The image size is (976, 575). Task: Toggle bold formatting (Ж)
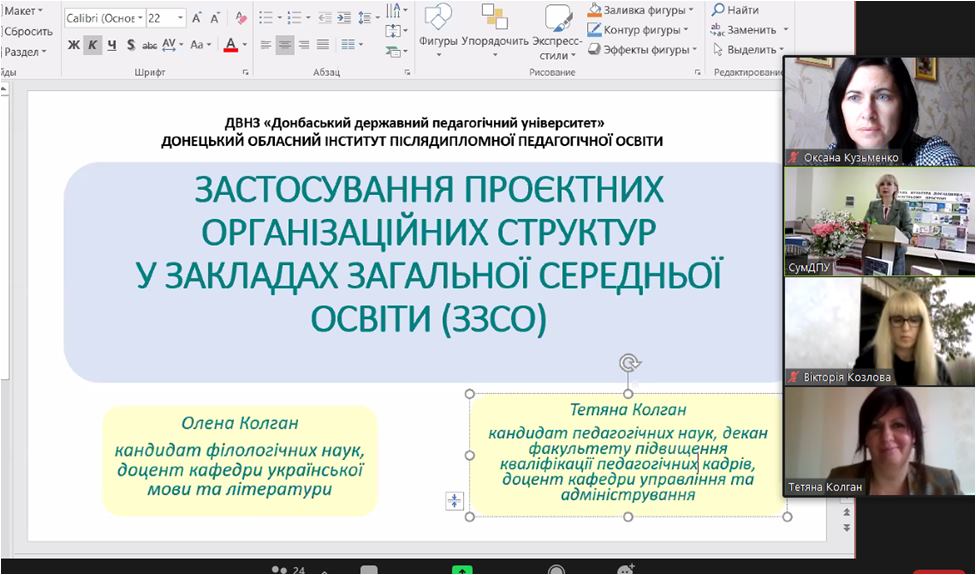pos(74,45)
